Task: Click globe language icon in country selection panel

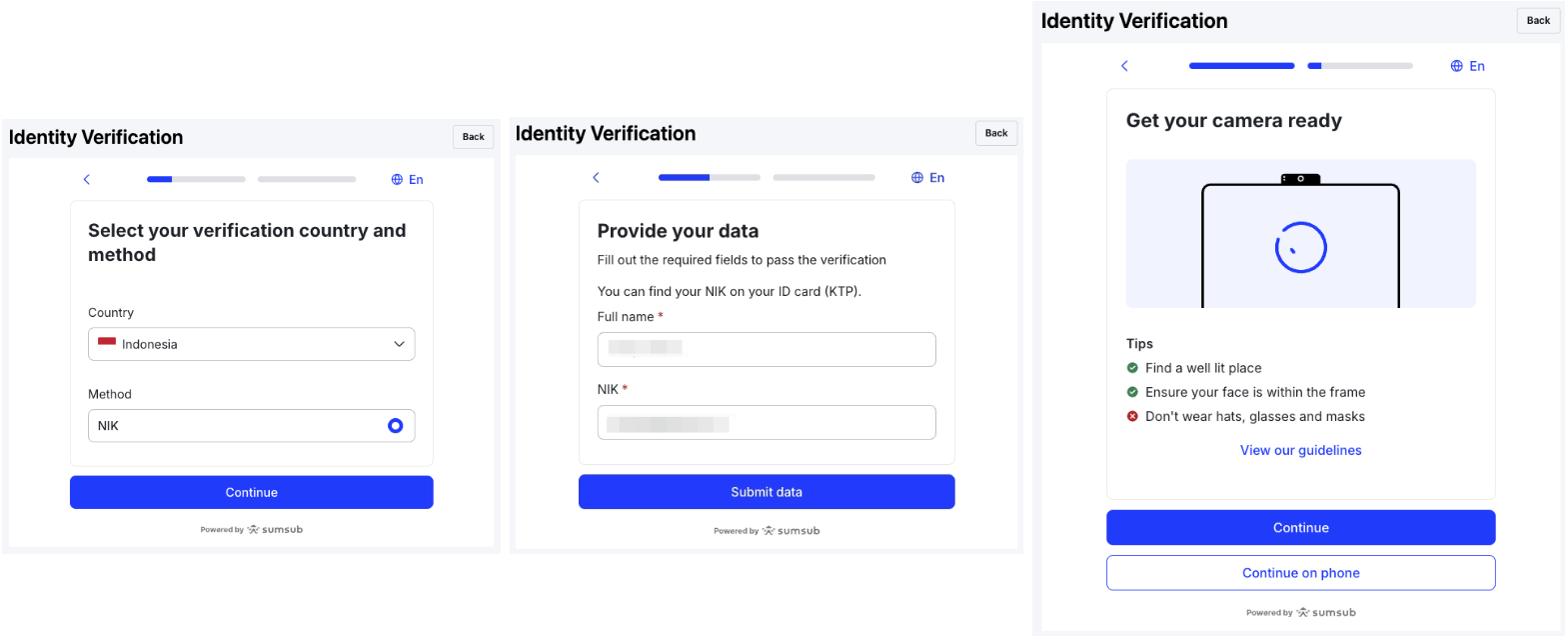Action: pos(397,180)
